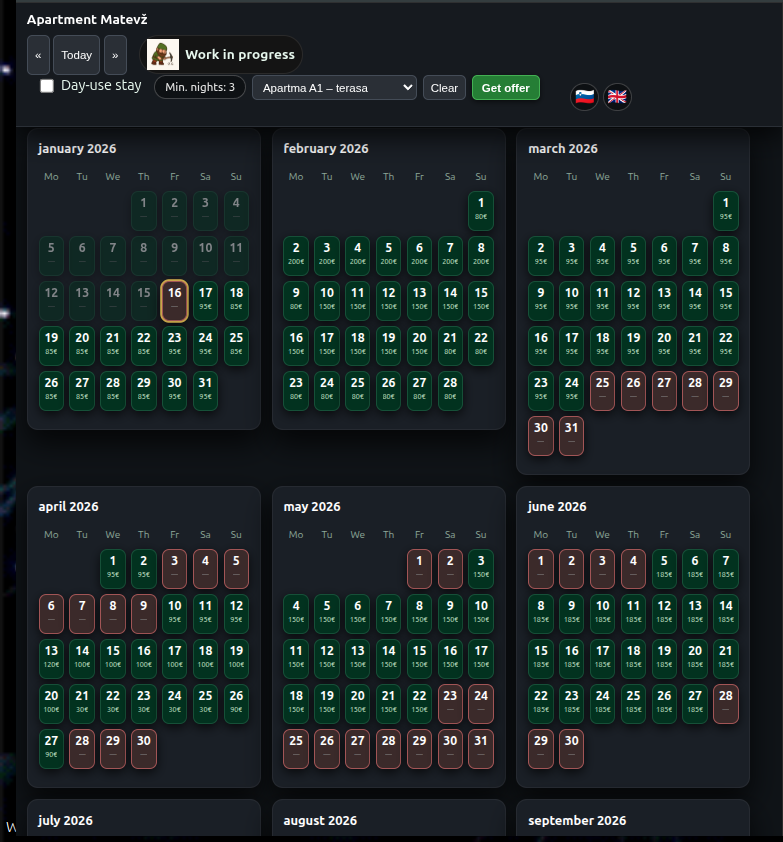783x842 pixels.
Task: Click the work in progress mascot image
Action: (x=163, y=54)
